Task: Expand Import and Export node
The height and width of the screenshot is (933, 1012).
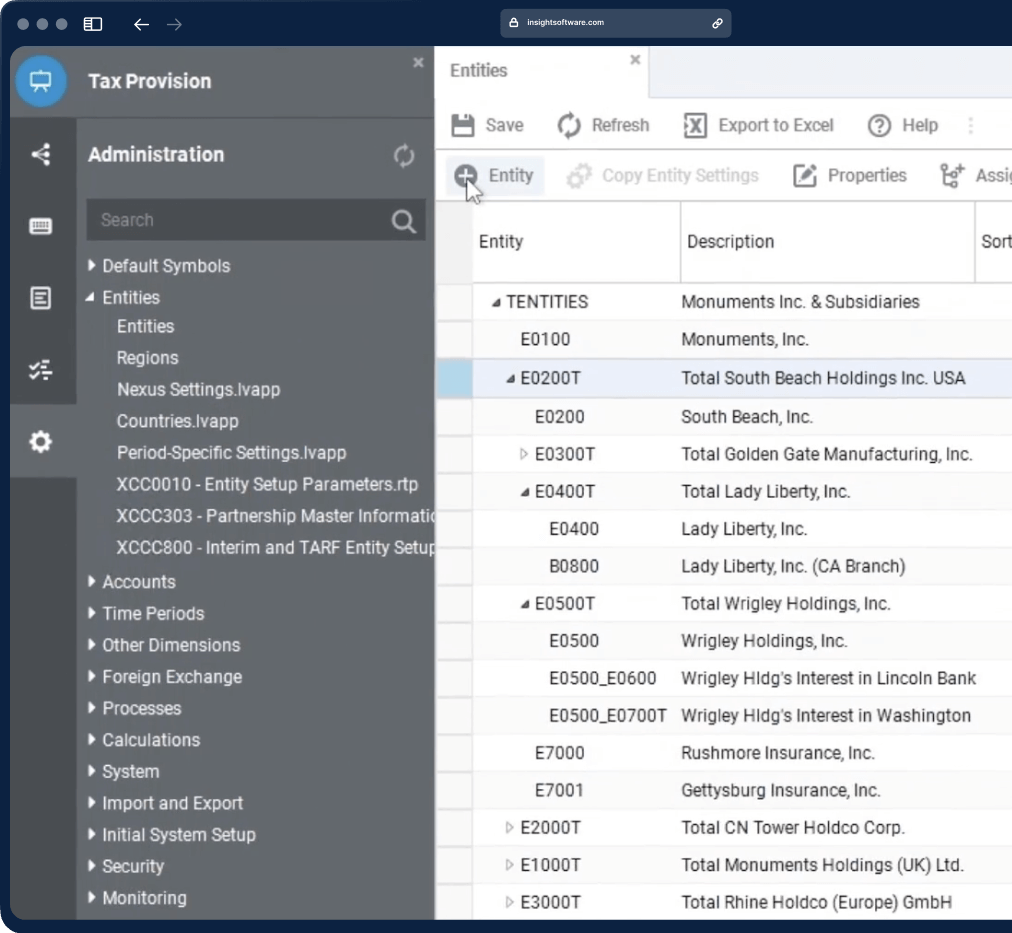Action: point(92,803)
